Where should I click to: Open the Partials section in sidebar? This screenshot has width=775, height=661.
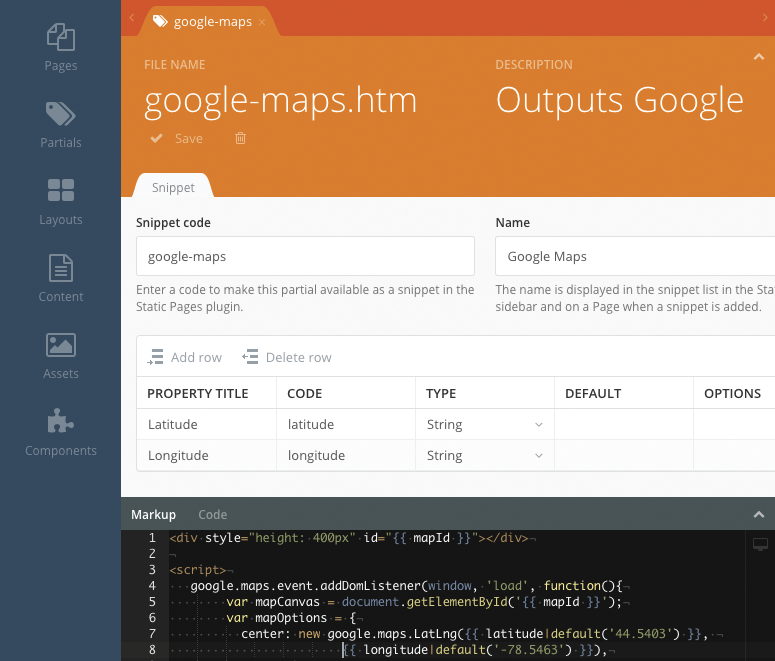tap(60, 124)
